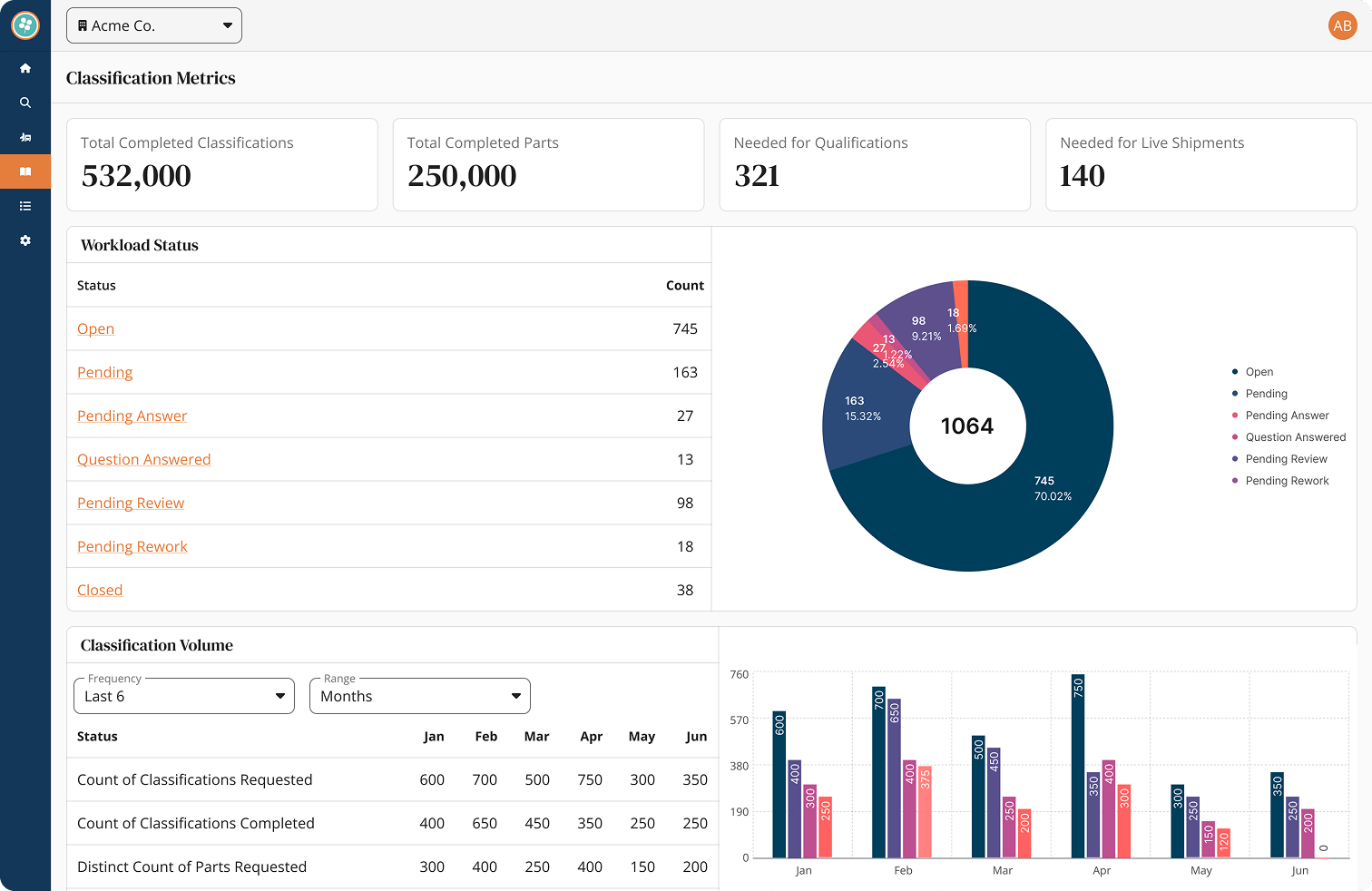Click the Mar label on bar chart axis
1372x891 pixels.
pos(1002,870)
